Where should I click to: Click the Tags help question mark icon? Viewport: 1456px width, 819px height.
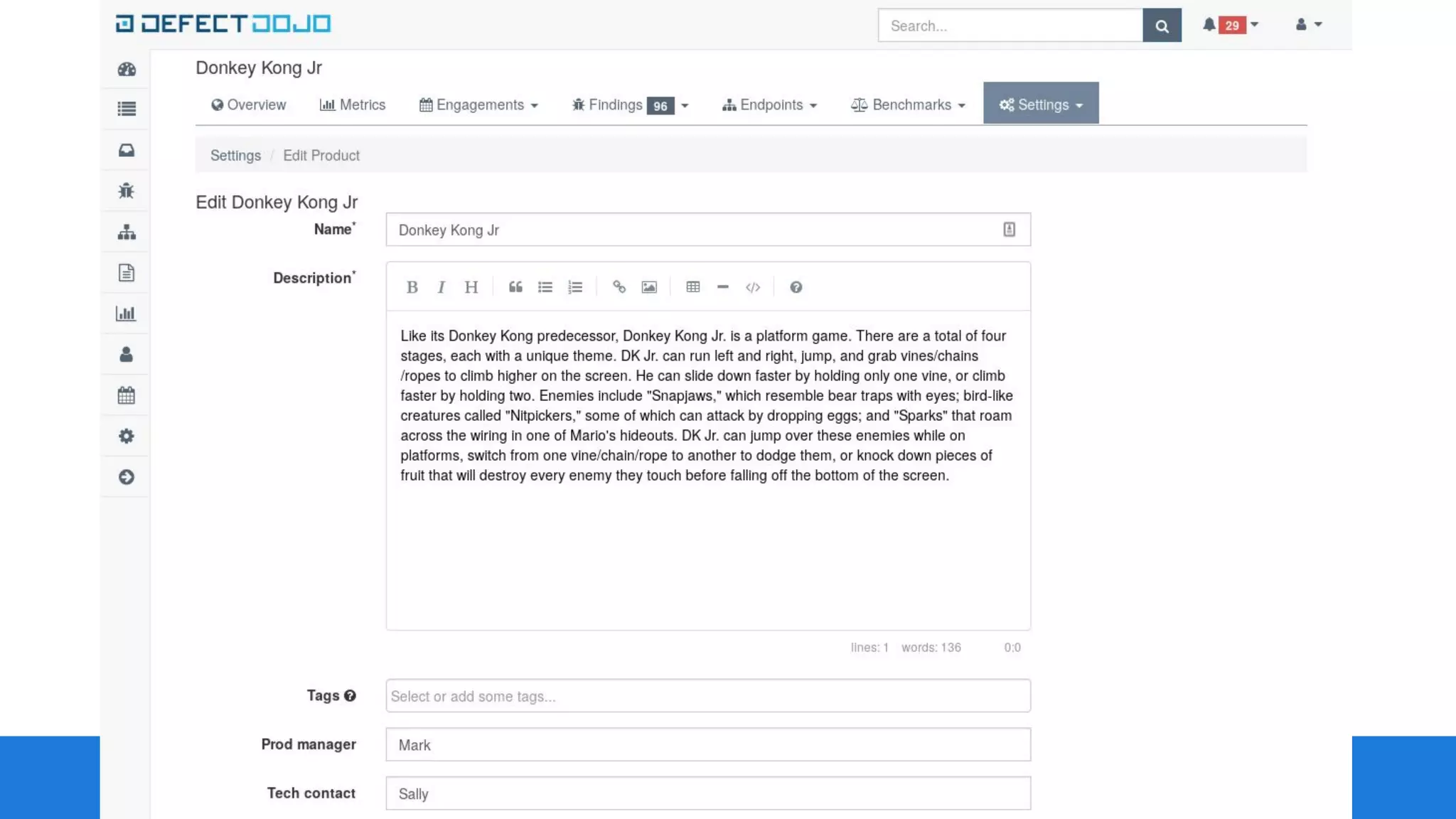click(x=350, y=696)
